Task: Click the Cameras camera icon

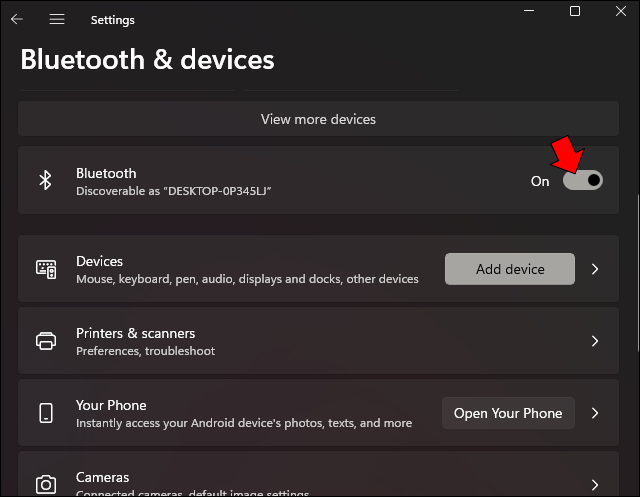Action: click(x=46, y=484)
